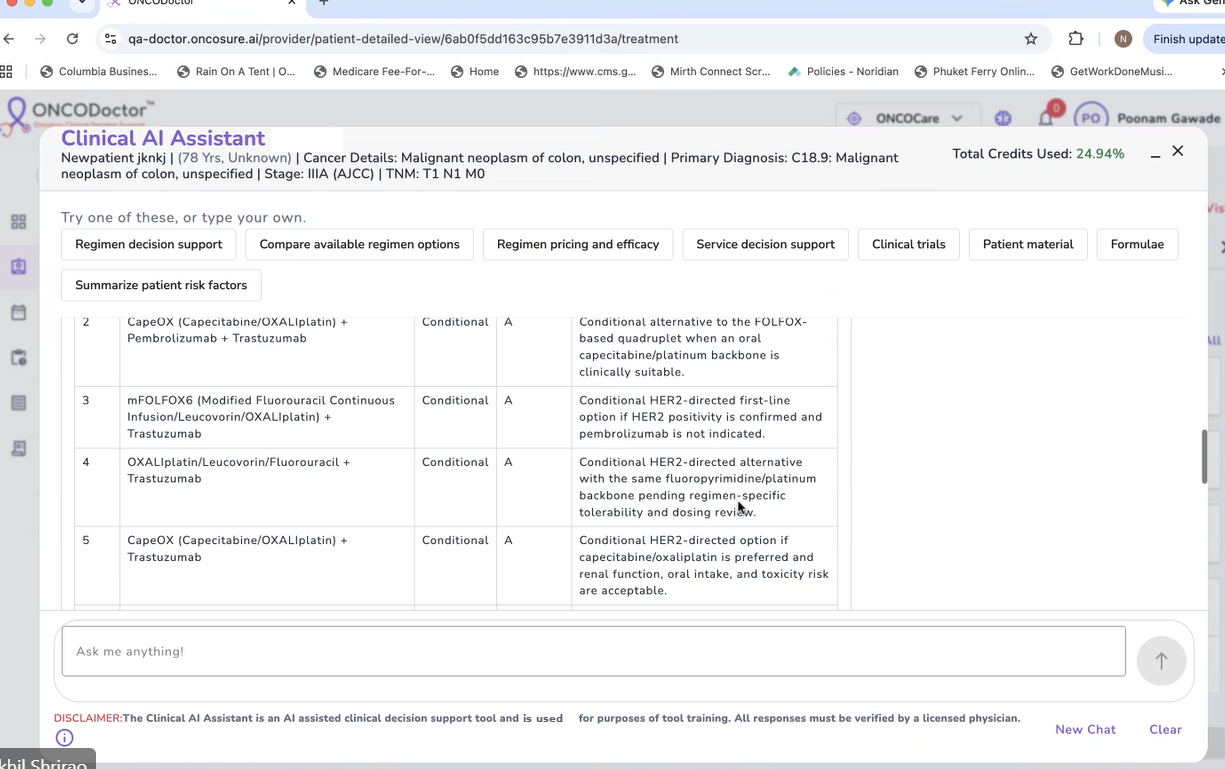Click the chat panel vertical scrollbar
This screenshot has height=769, width=1225.
pos(1204,457)
